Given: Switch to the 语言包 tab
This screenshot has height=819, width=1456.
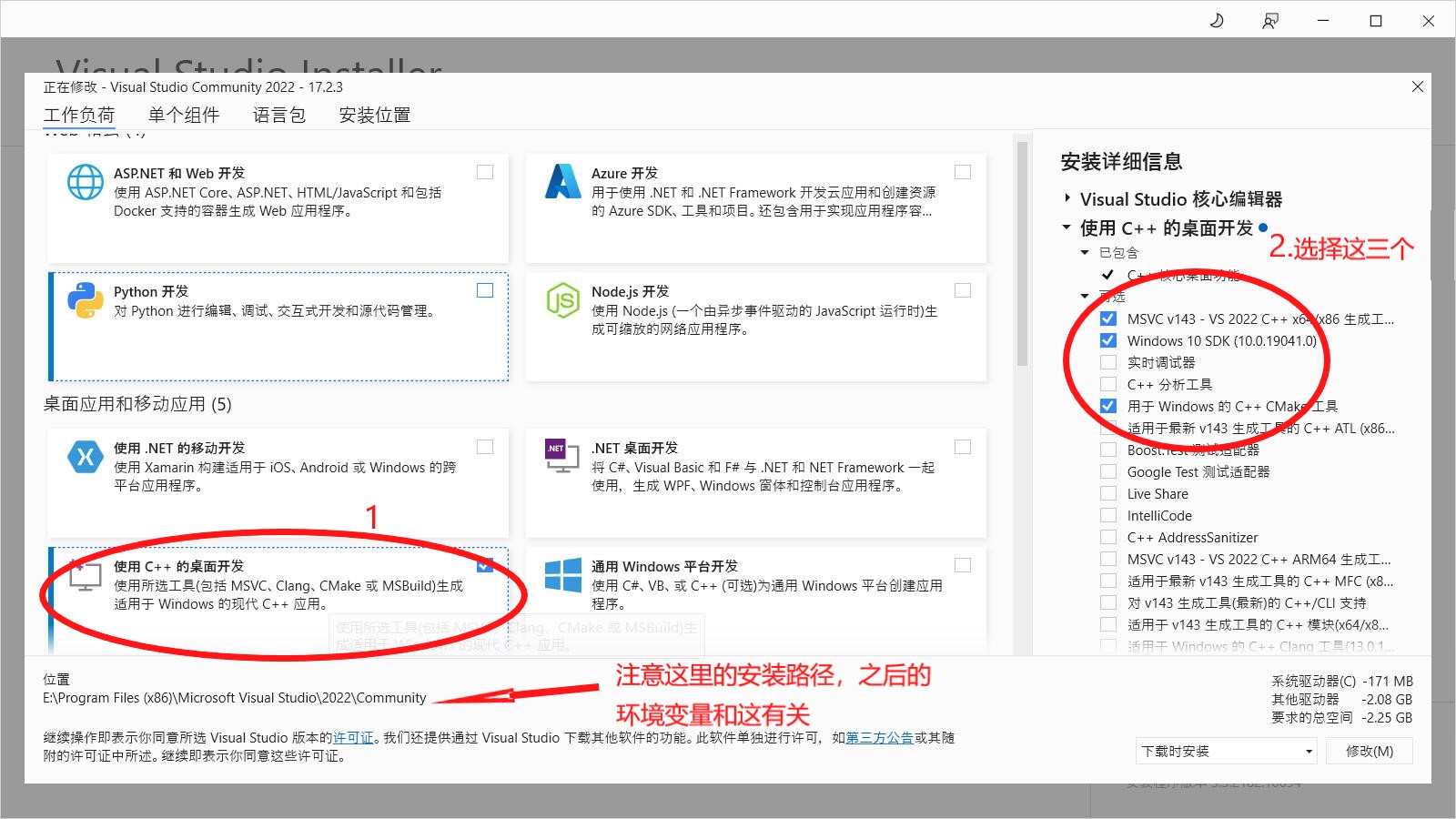Looking at the screenshot, I should pos(279,115).
